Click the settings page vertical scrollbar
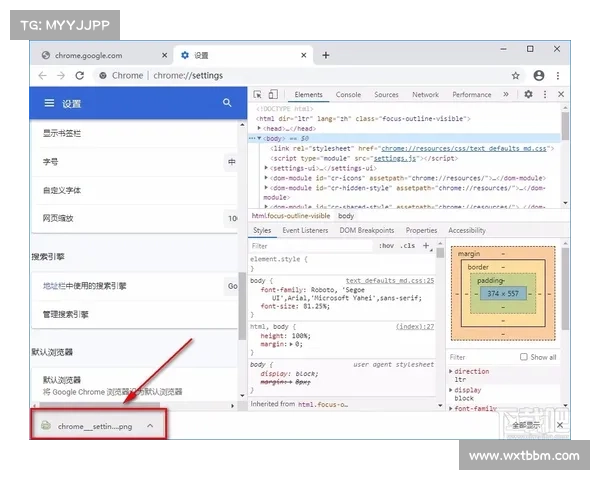Image resolution: width=600 pixels, height=480 pixels. (x=242, y=305)
